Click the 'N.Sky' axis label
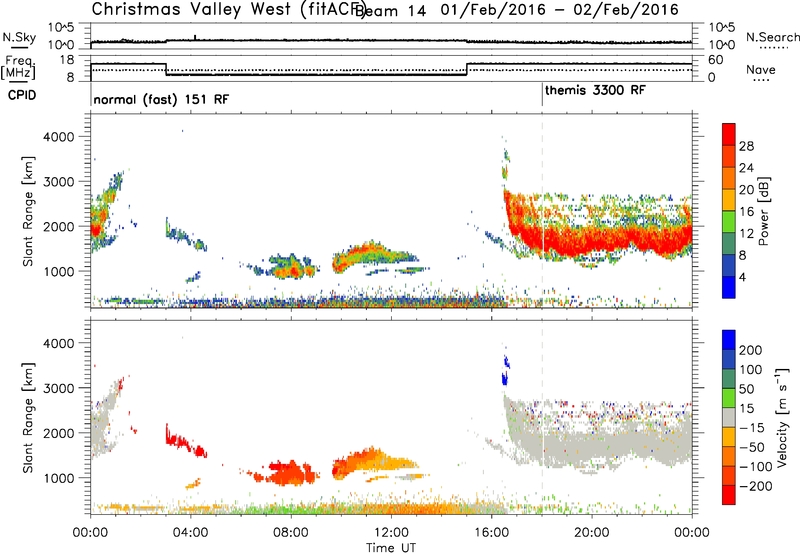This screenshot has height=554, width=800. (x=19, y=37)
